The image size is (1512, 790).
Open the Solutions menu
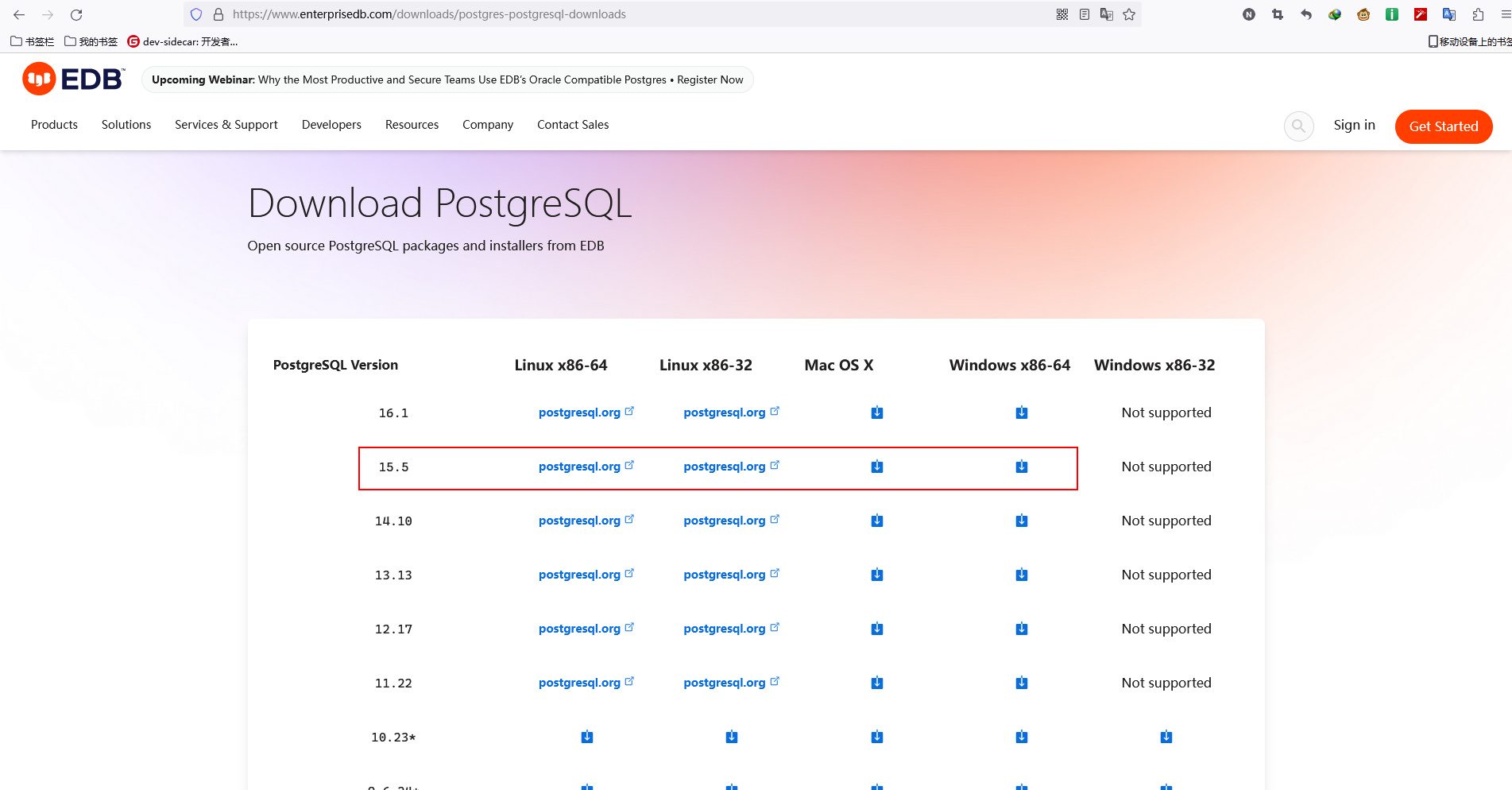pos(126,125)
